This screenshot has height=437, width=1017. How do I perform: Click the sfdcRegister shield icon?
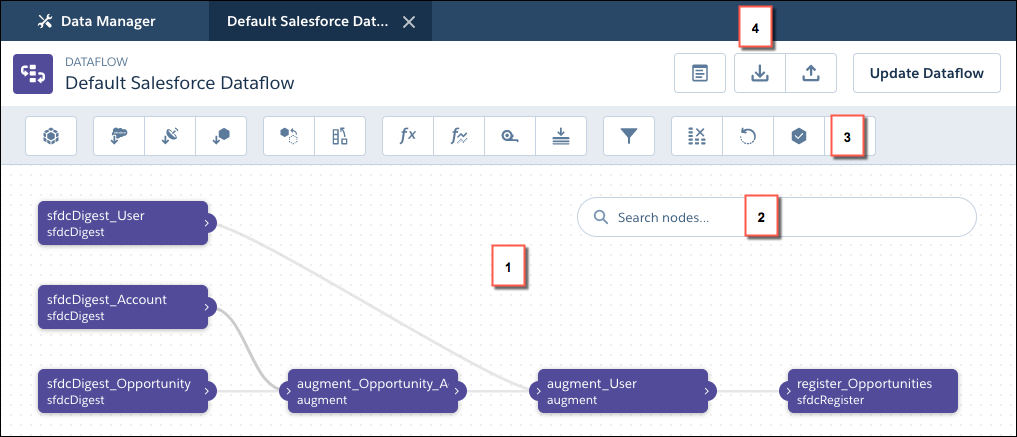tap(799, 137)
